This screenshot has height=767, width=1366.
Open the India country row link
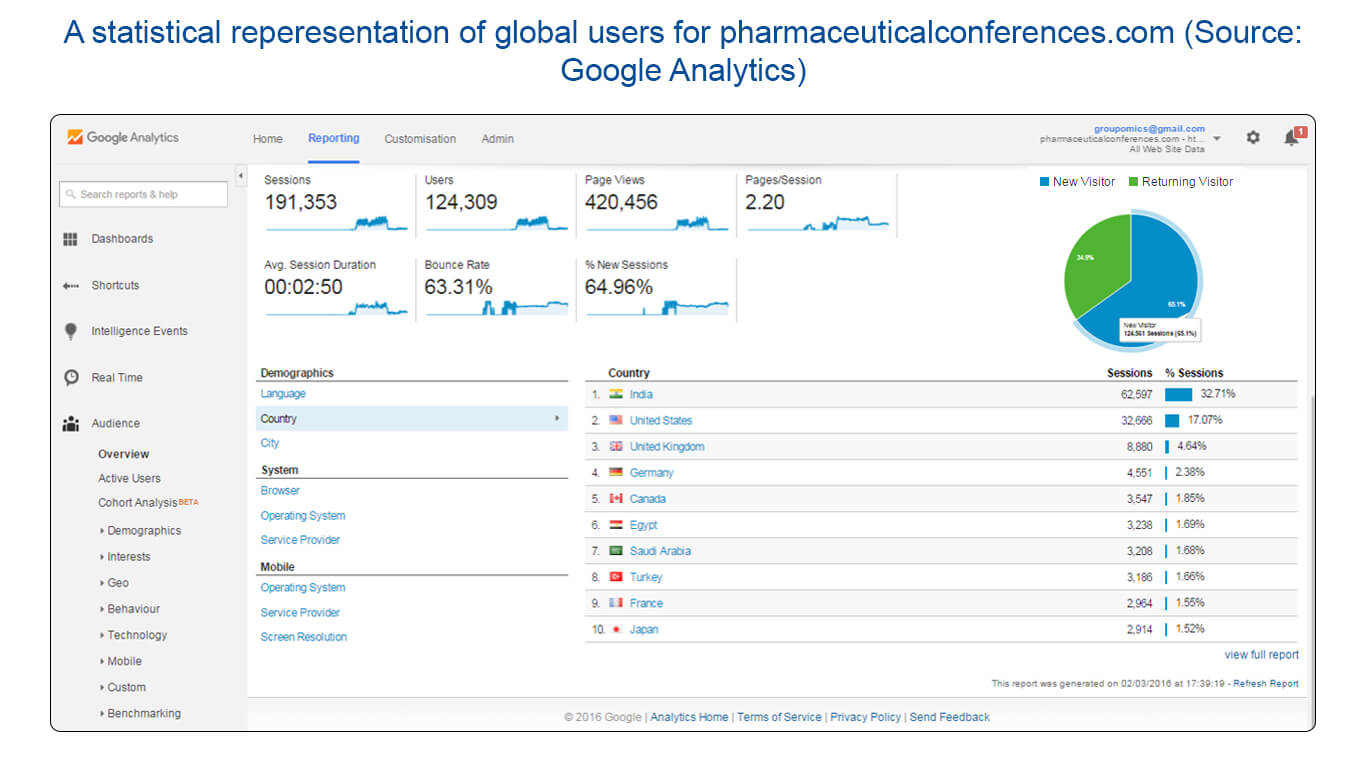(x=641, y=395)
